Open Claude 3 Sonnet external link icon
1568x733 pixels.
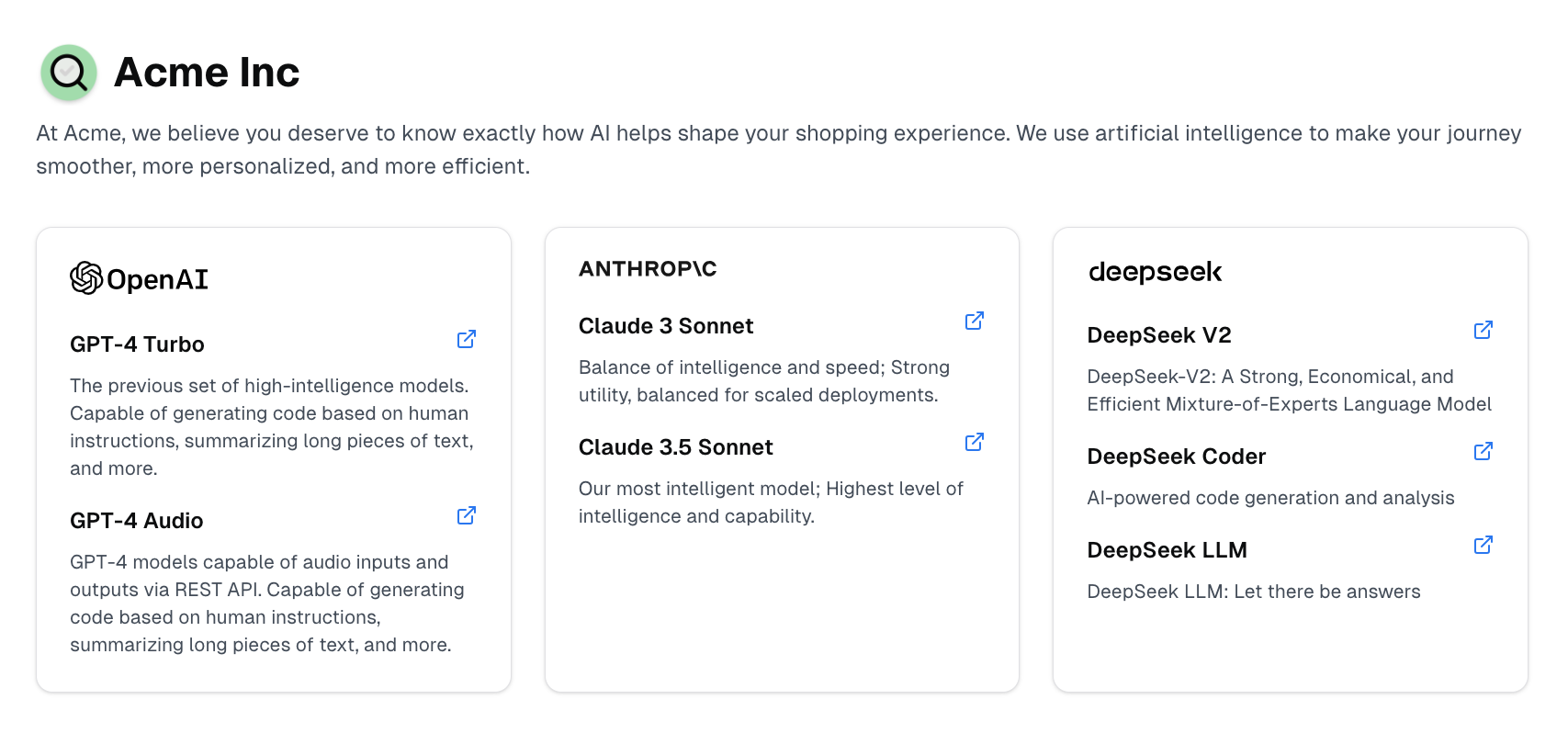click(975, 321)
